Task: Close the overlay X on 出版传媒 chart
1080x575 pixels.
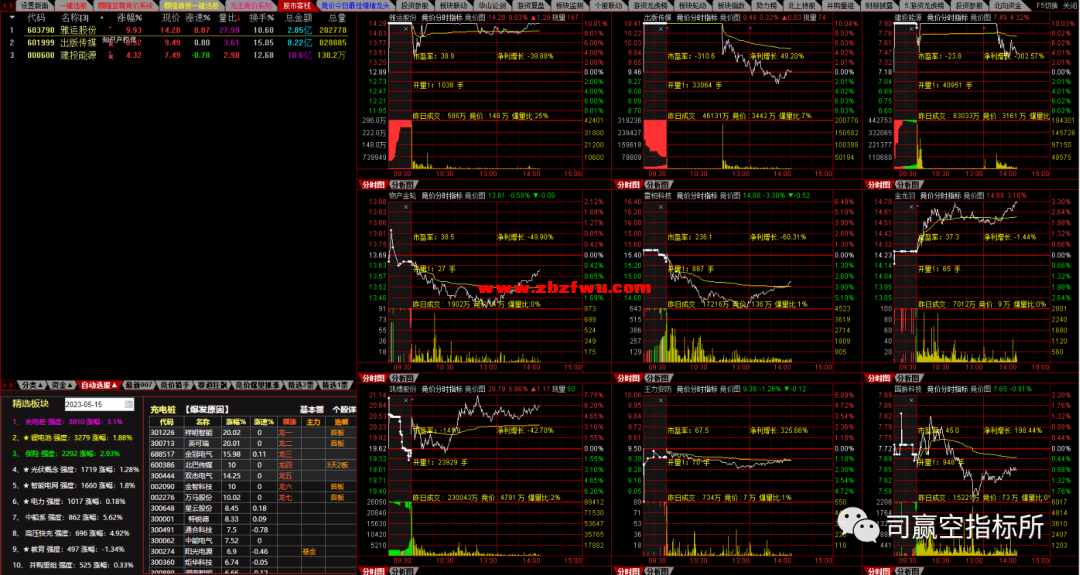Action: (661, 29)
